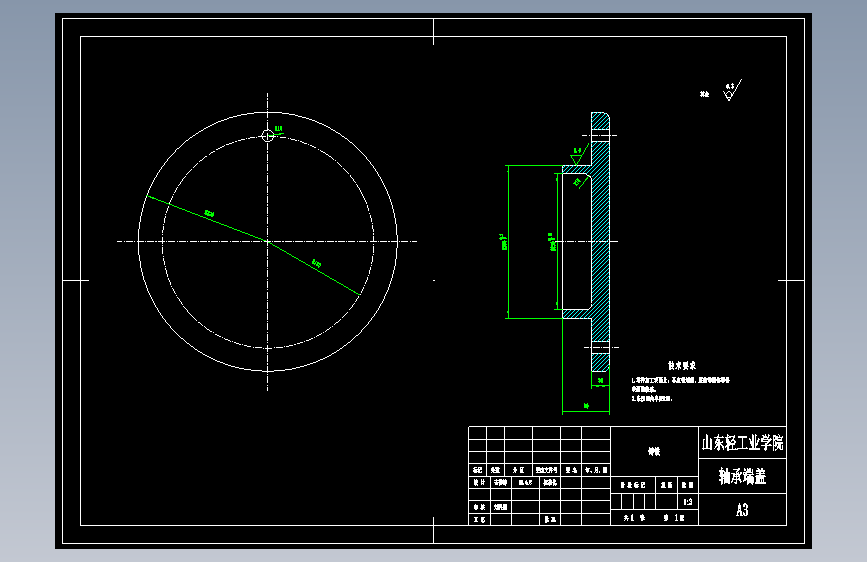Click the title text 山东轻工业学院

point(743,443)
